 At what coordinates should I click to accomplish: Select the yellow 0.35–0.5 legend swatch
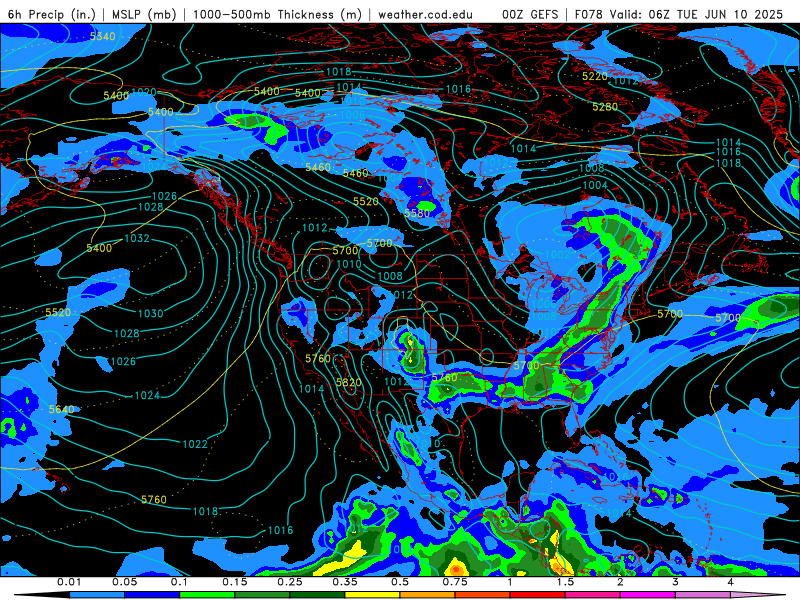[x=372, y=595]
